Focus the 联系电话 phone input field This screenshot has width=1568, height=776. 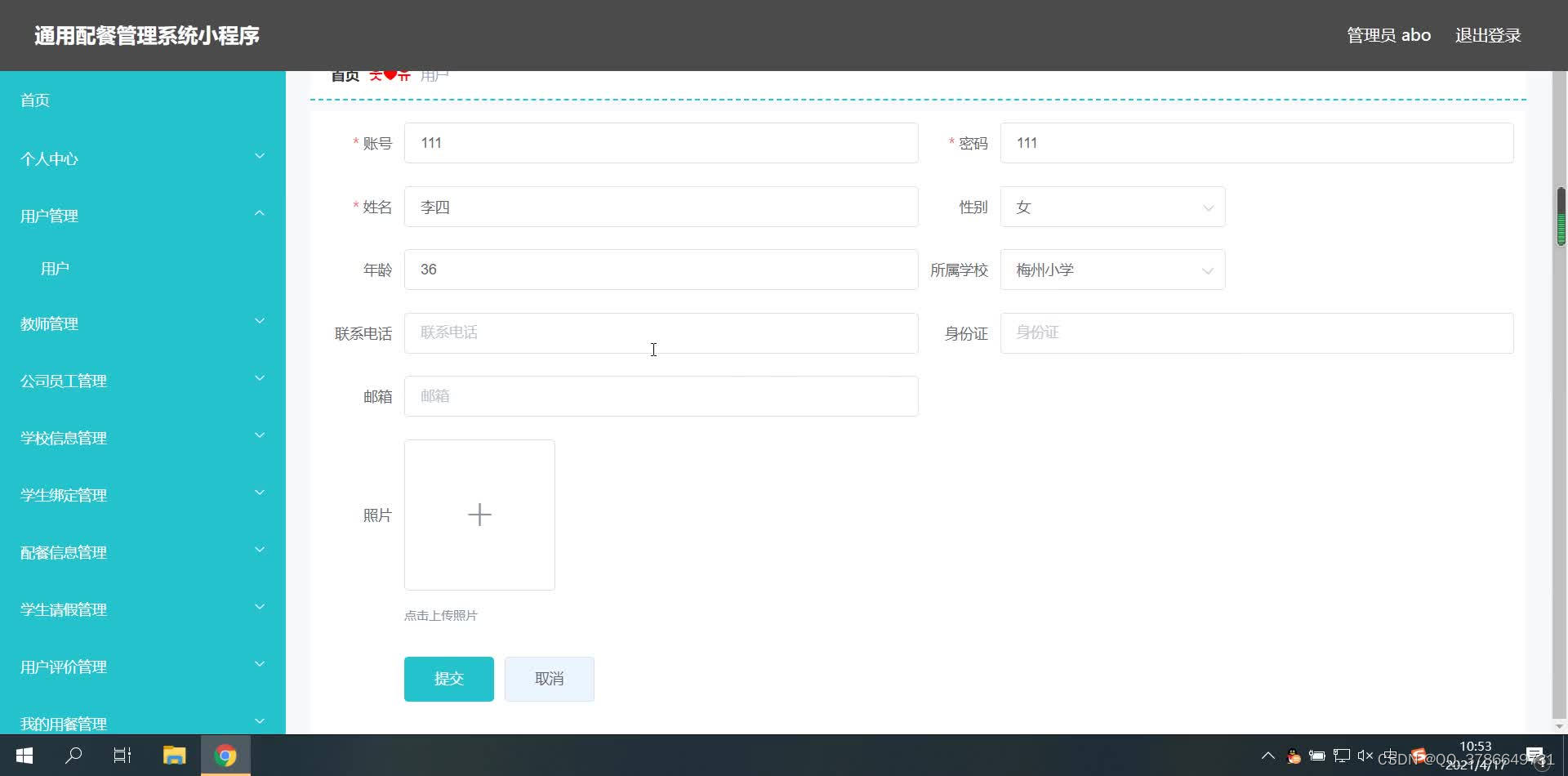tap(661, 333)
